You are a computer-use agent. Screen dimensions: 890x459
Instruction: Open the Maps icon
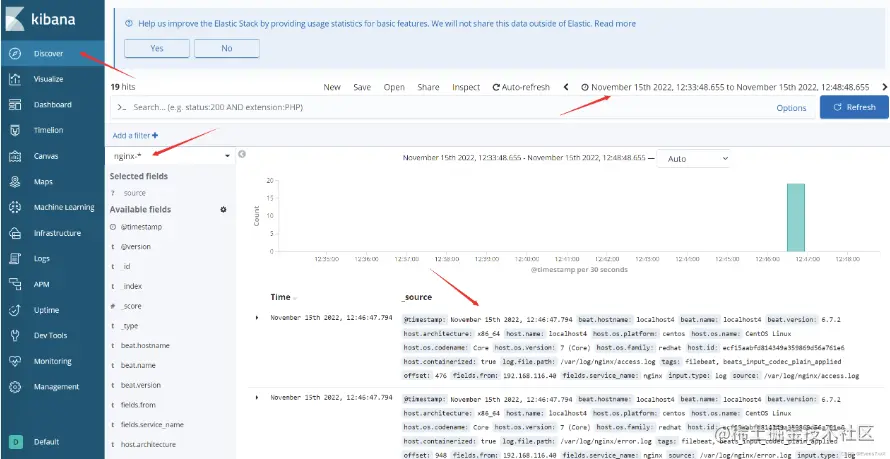(15, 182)
